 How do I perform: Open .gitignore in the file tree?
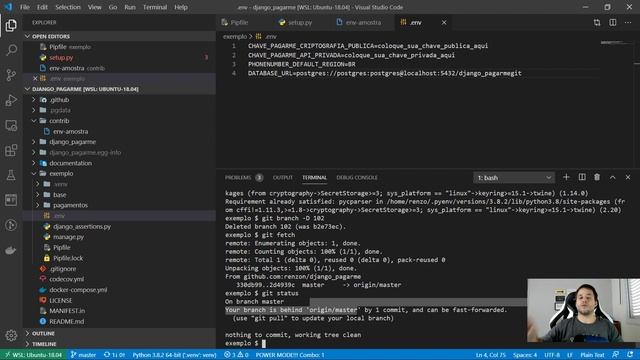click(62, 269)
